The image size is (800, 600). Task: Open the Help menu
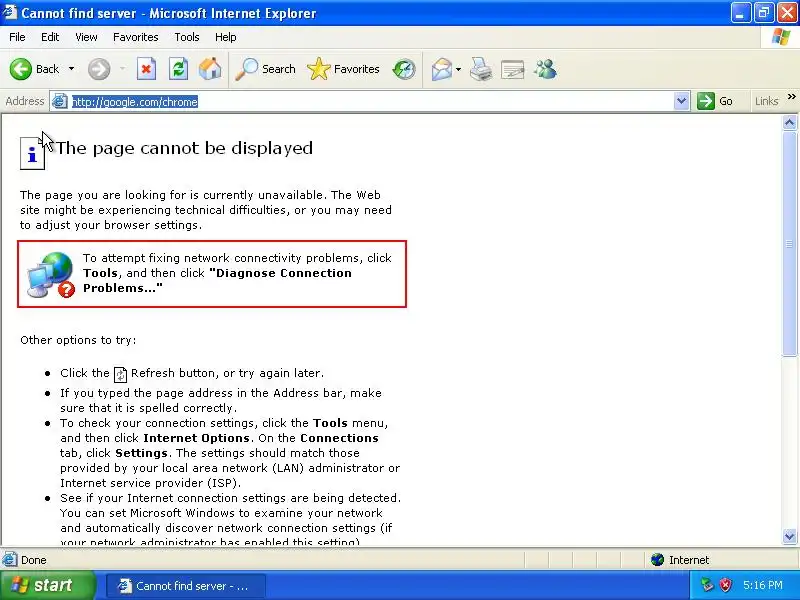(226, 37)
